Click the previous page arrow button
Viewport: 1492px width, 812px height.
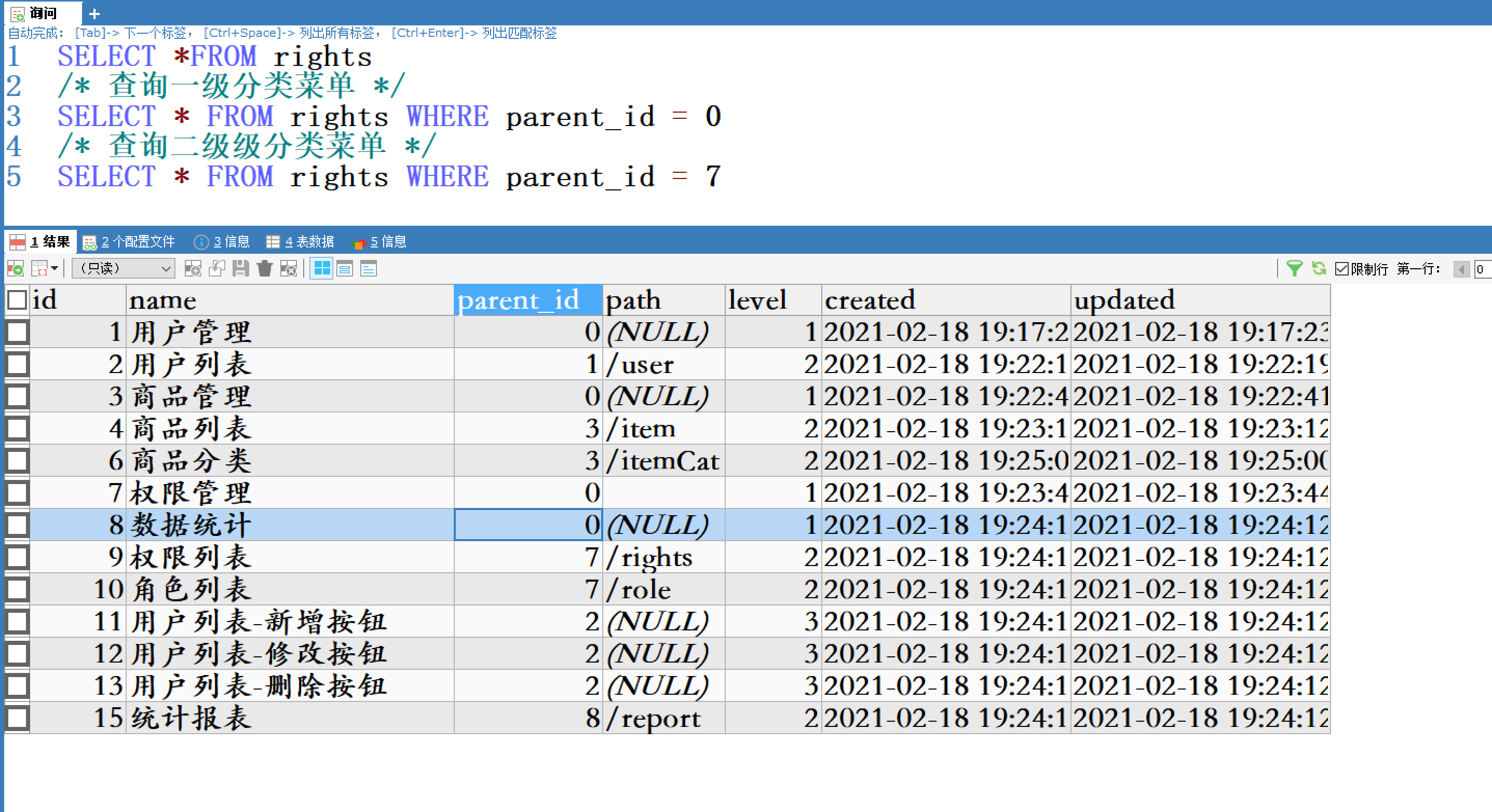coord(1461,269)
